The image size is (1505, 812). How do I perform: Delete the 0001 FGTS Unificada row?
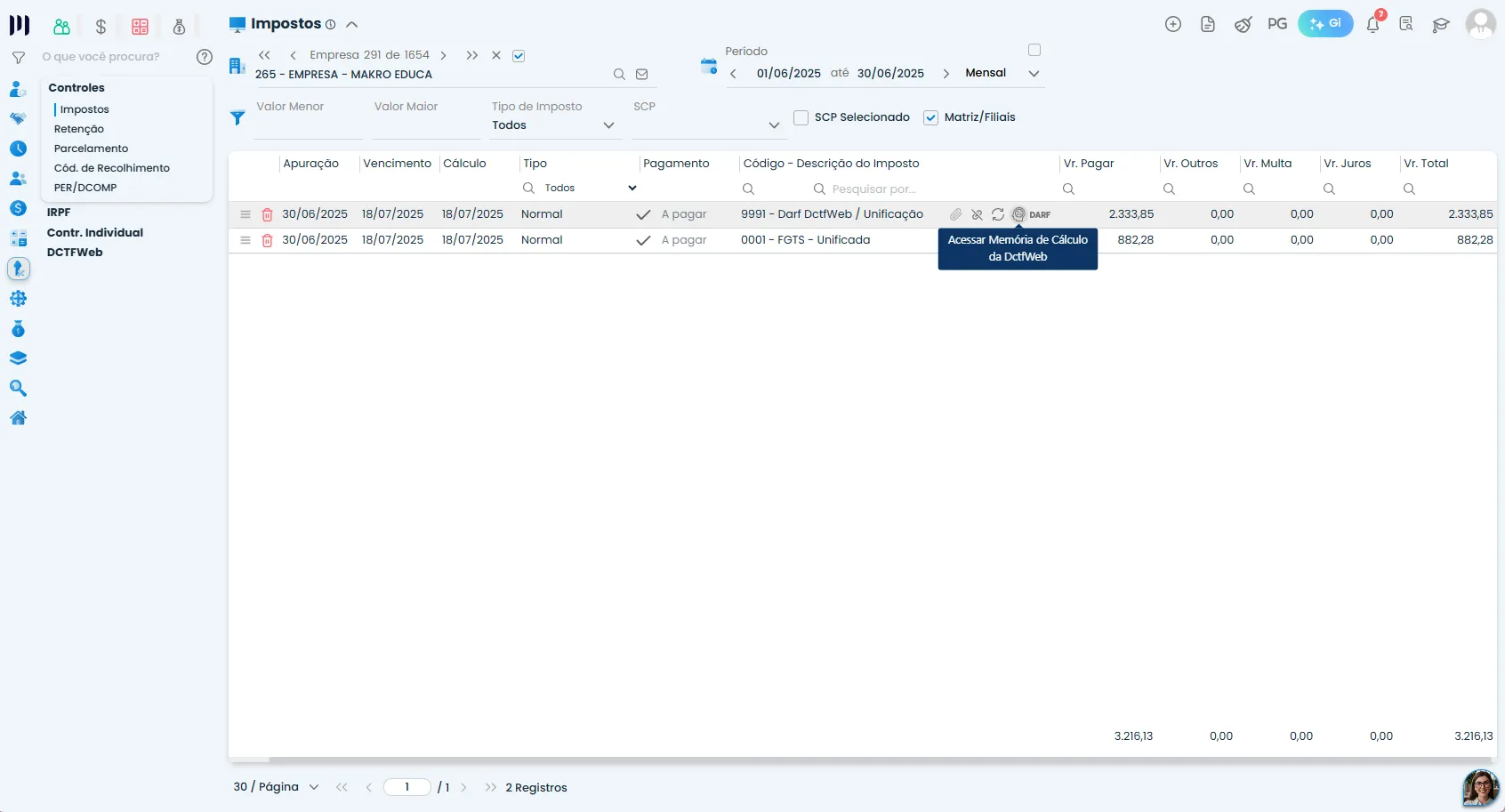pos(267,240)
